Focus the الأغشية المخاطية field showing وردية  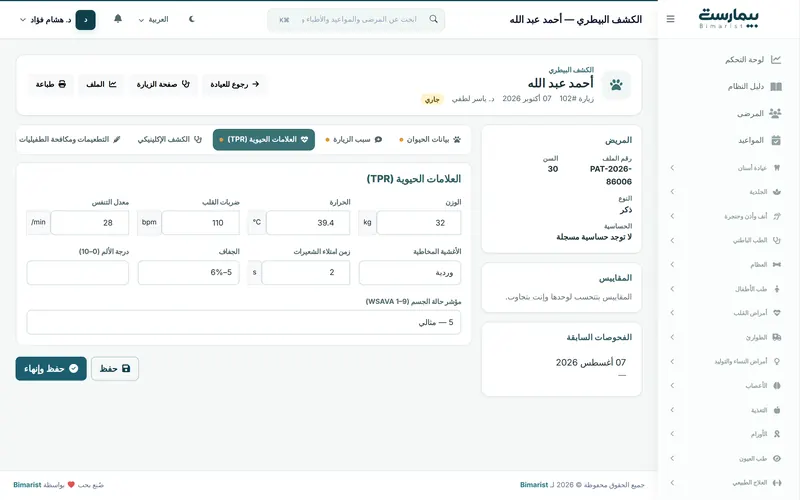point(410,272)
